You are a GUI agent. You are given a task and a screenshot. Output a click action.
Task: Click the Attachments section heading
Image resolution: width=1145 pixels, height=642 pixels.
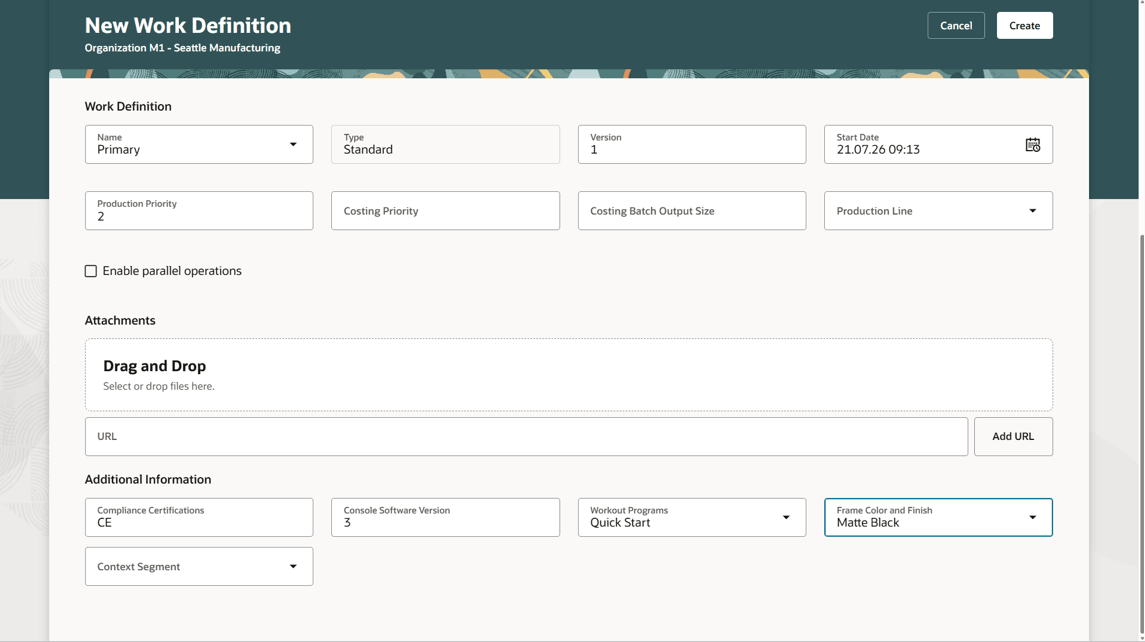tap(120, 321)
